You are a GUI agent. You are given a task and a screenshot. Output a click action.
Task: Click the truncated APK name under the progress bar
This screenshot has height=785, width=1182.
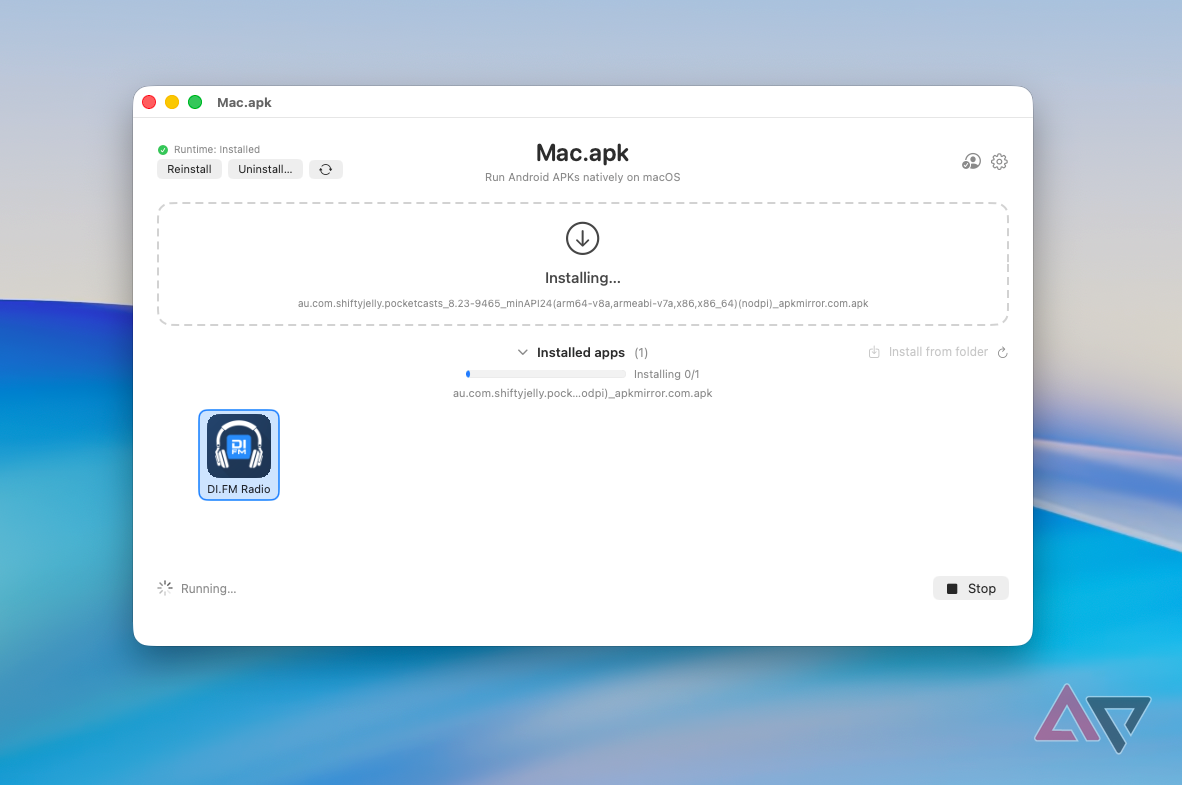[x=582, y=393]
